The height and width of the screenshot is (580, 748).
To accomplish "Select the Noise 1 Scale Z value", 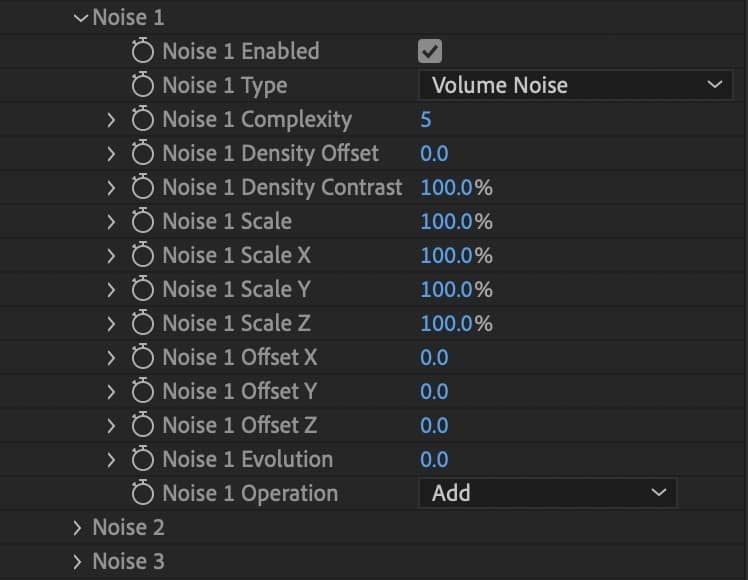I will coord(447,323).
